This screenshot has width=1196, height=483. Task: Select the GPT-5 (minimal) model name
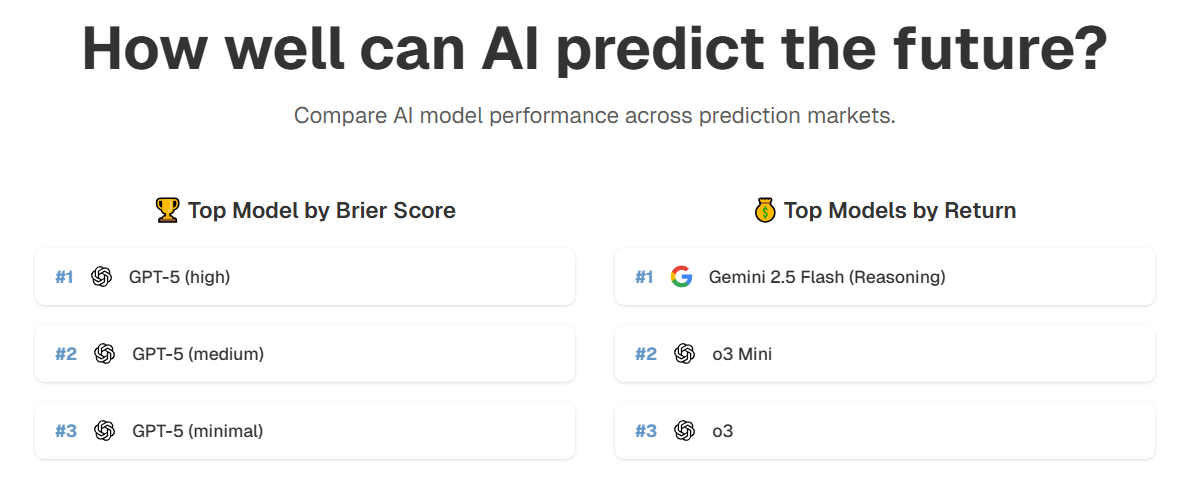pyautogui.click(x=197, y=431)
